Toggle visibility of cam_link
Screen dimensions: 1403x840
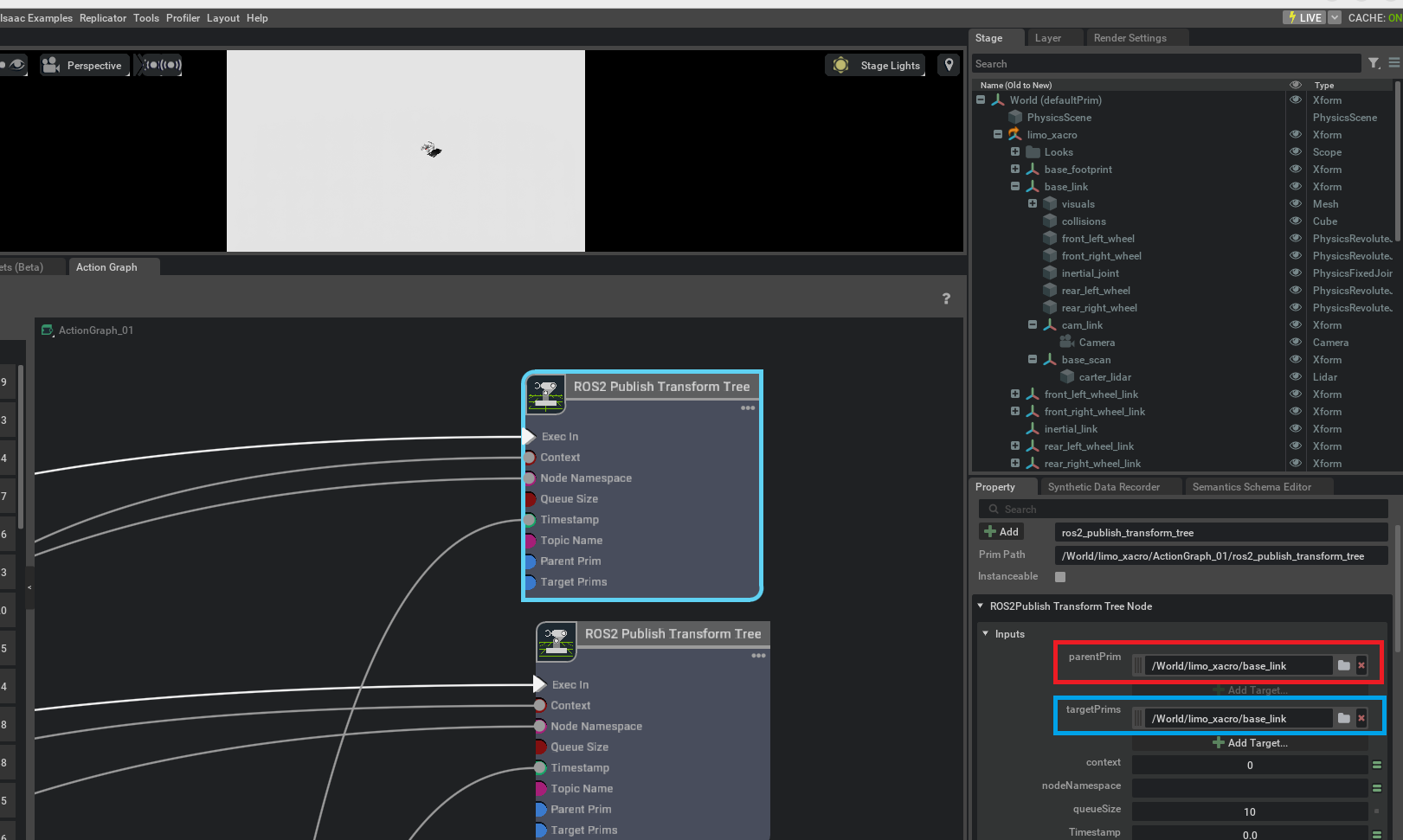1296,325
